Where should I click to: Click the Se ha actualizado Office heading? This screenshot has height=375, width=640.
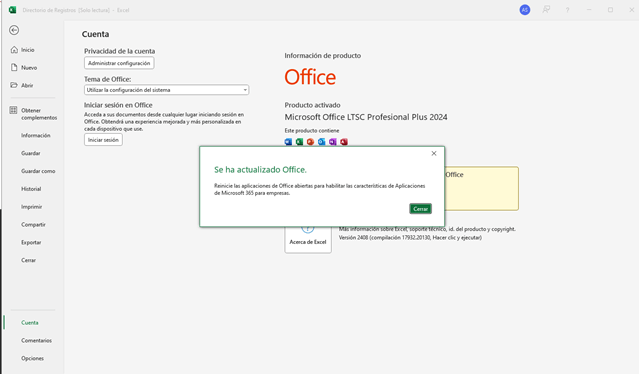(260, 170)
